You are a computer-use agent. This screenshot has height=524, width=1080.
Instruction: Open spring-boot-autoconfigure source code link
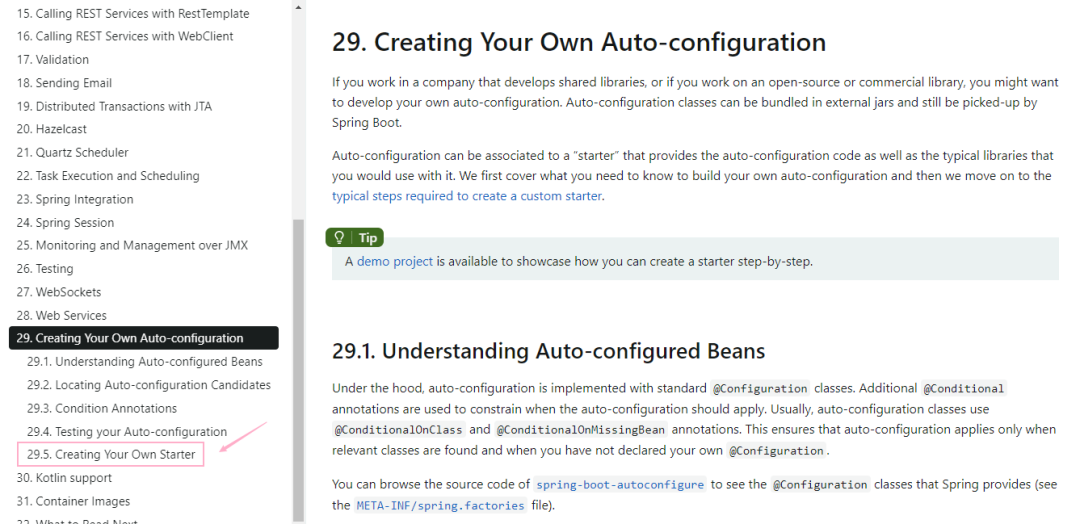point(620,484)
